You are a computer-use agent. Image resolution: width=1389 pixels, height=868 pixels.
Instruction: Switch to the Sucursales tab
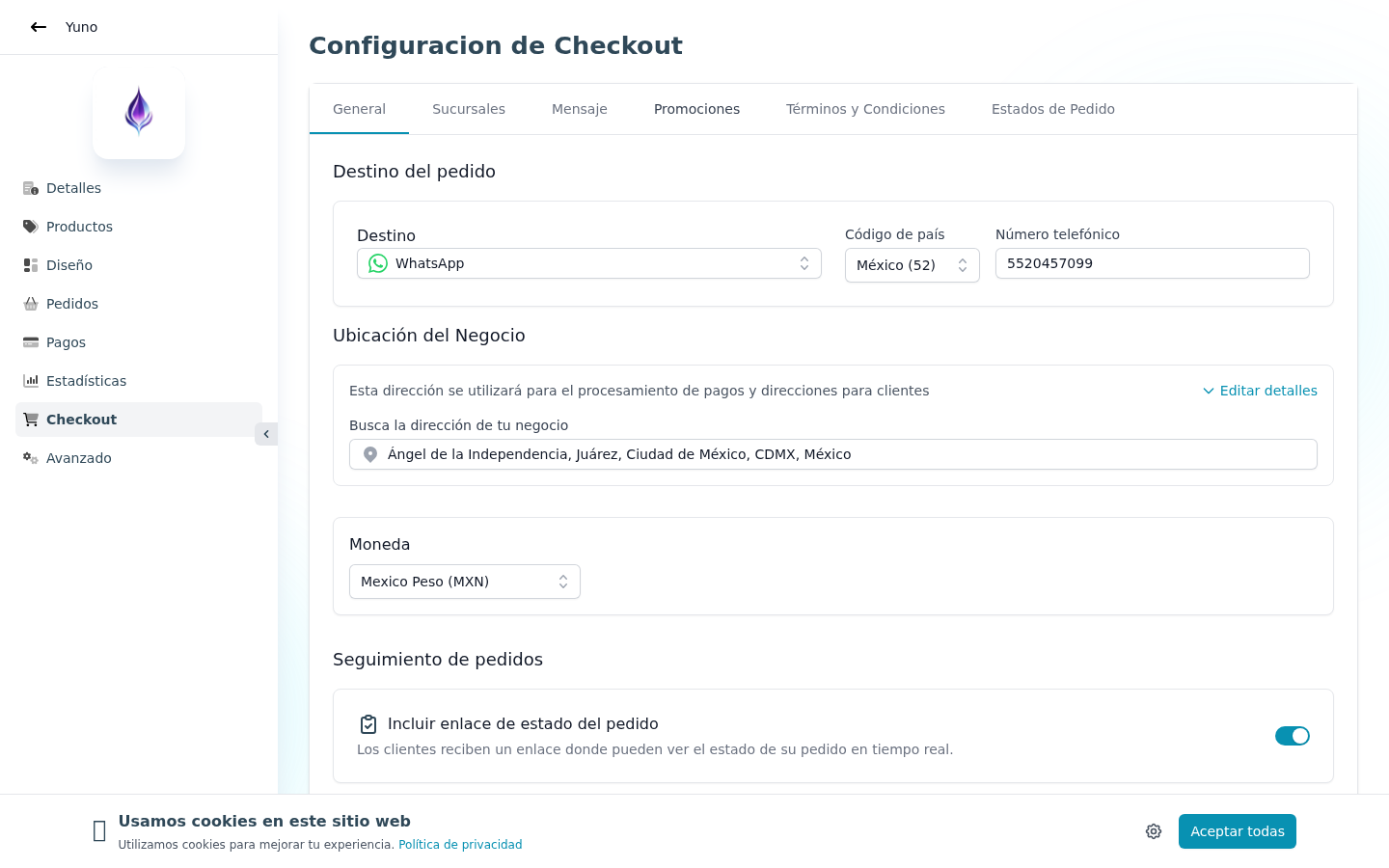[x=469, y=108]
